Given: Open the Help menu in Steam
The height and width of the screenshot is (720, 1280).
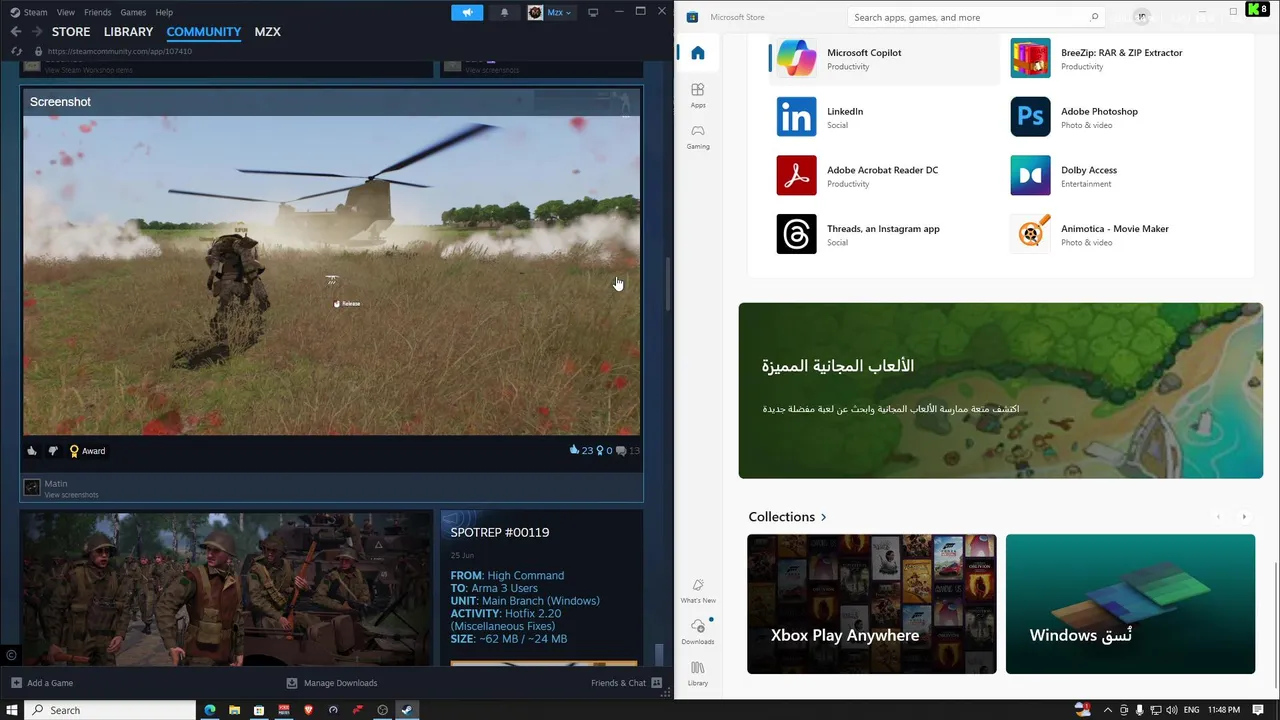Looking at the screenshot, I should tap(164, 12).
